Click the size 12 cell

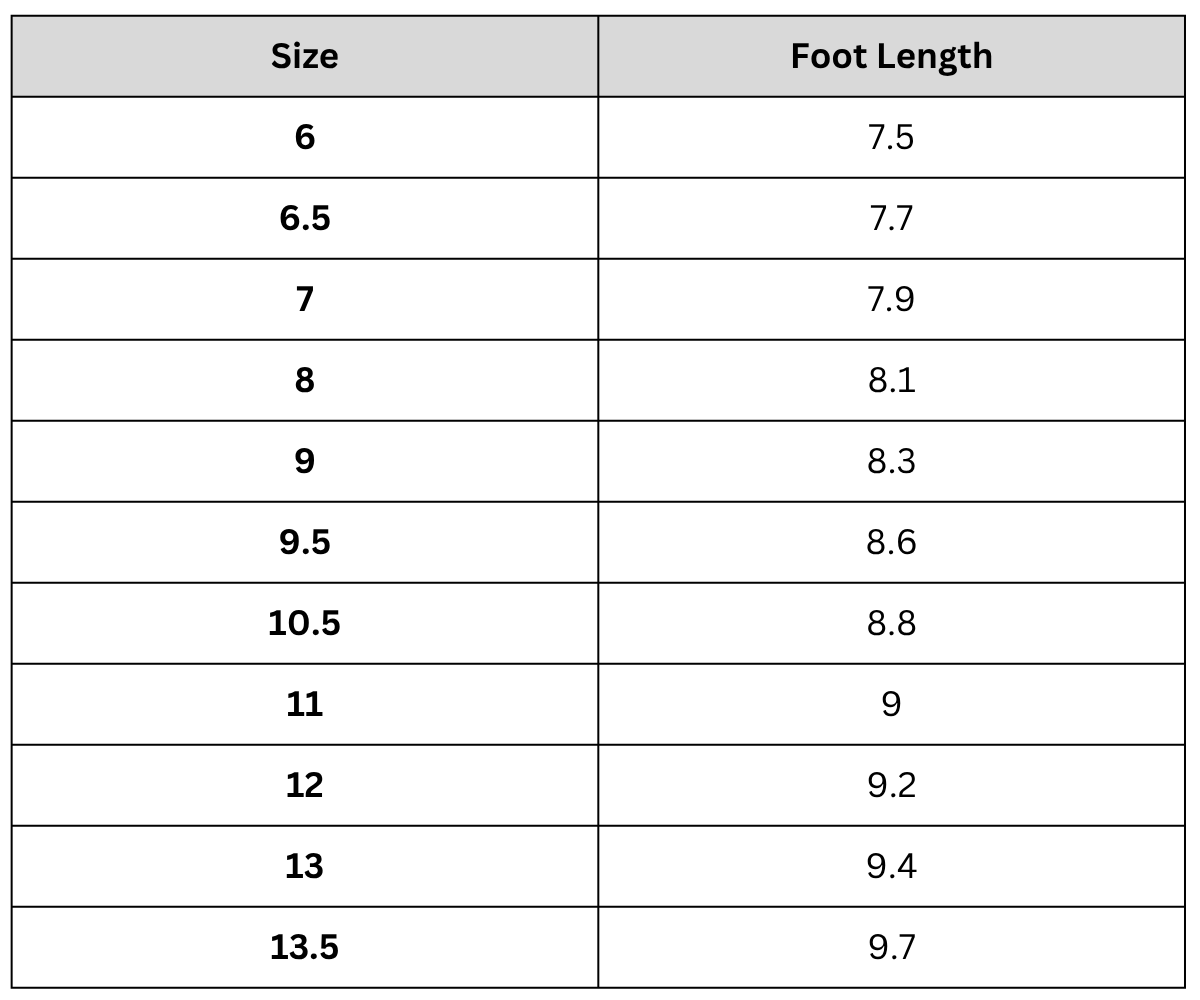click(x=305, y=785)
